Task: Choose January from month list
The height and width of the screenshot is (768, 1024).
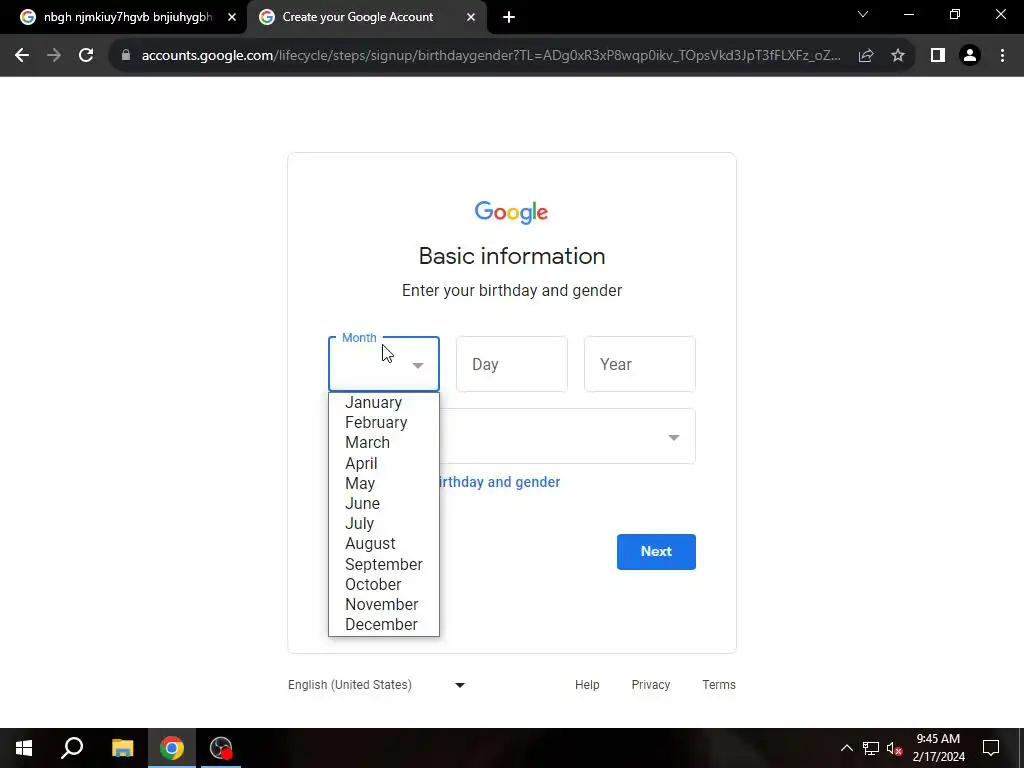Action: 384,402
